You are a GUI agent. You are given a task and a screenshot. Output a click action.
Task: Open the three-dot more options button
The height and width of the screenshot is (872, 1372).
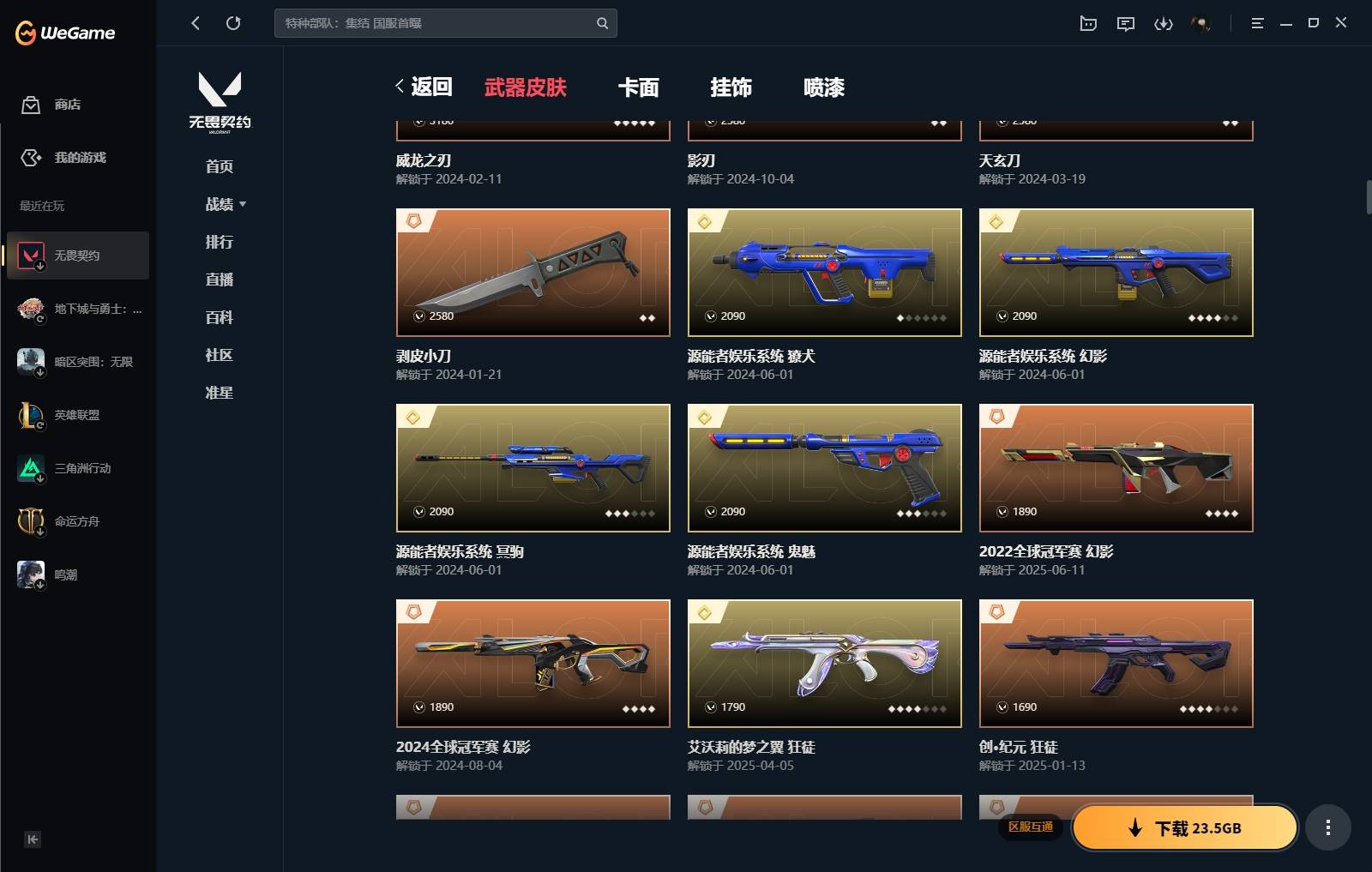click(1328, 827)
